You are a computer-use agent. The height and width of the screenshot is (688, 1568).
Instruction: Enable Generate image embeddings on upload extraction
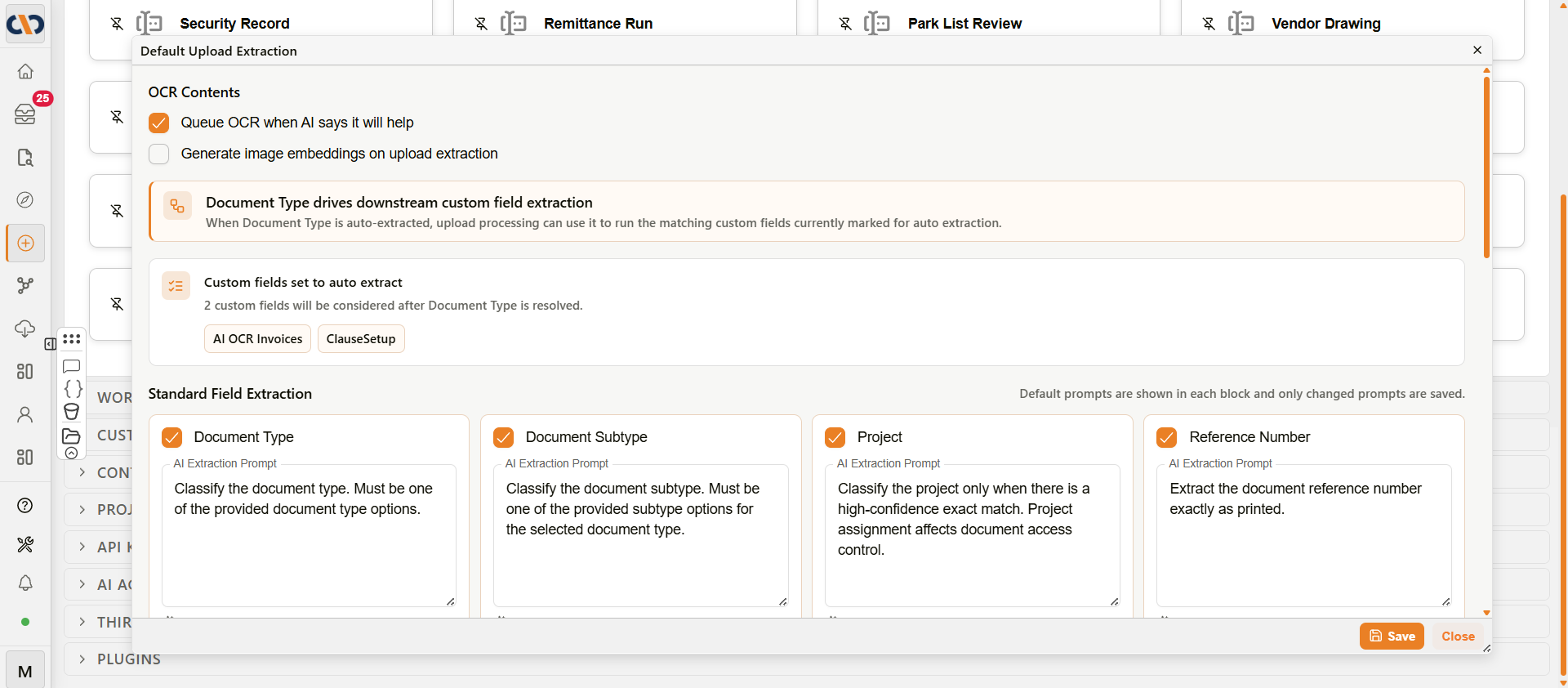[x=159, y=154]
